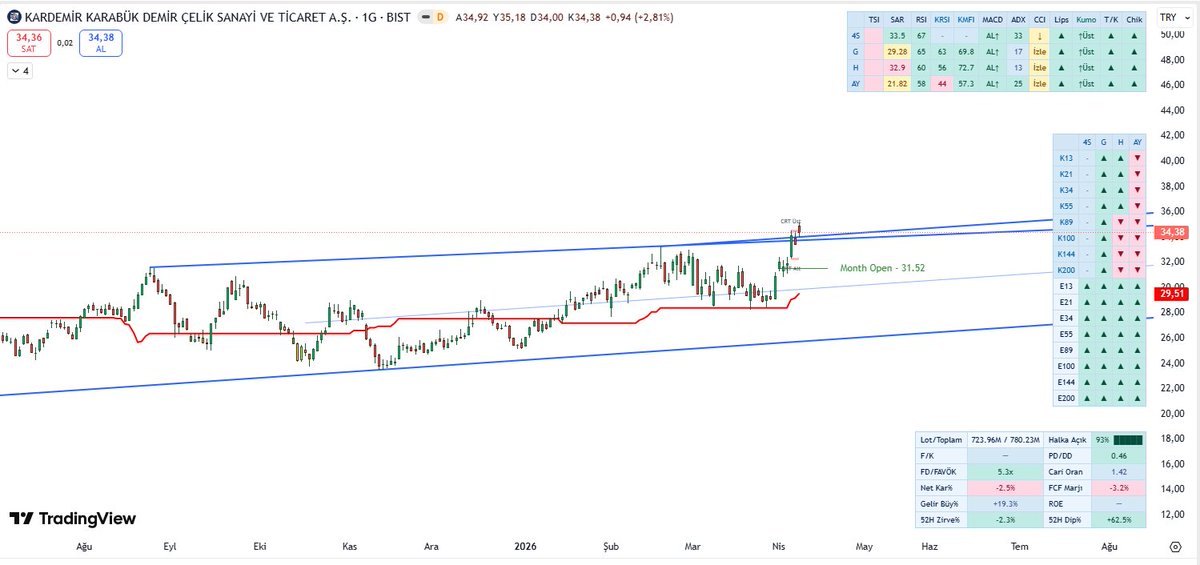Click the SAR column header

coord(899,19)
